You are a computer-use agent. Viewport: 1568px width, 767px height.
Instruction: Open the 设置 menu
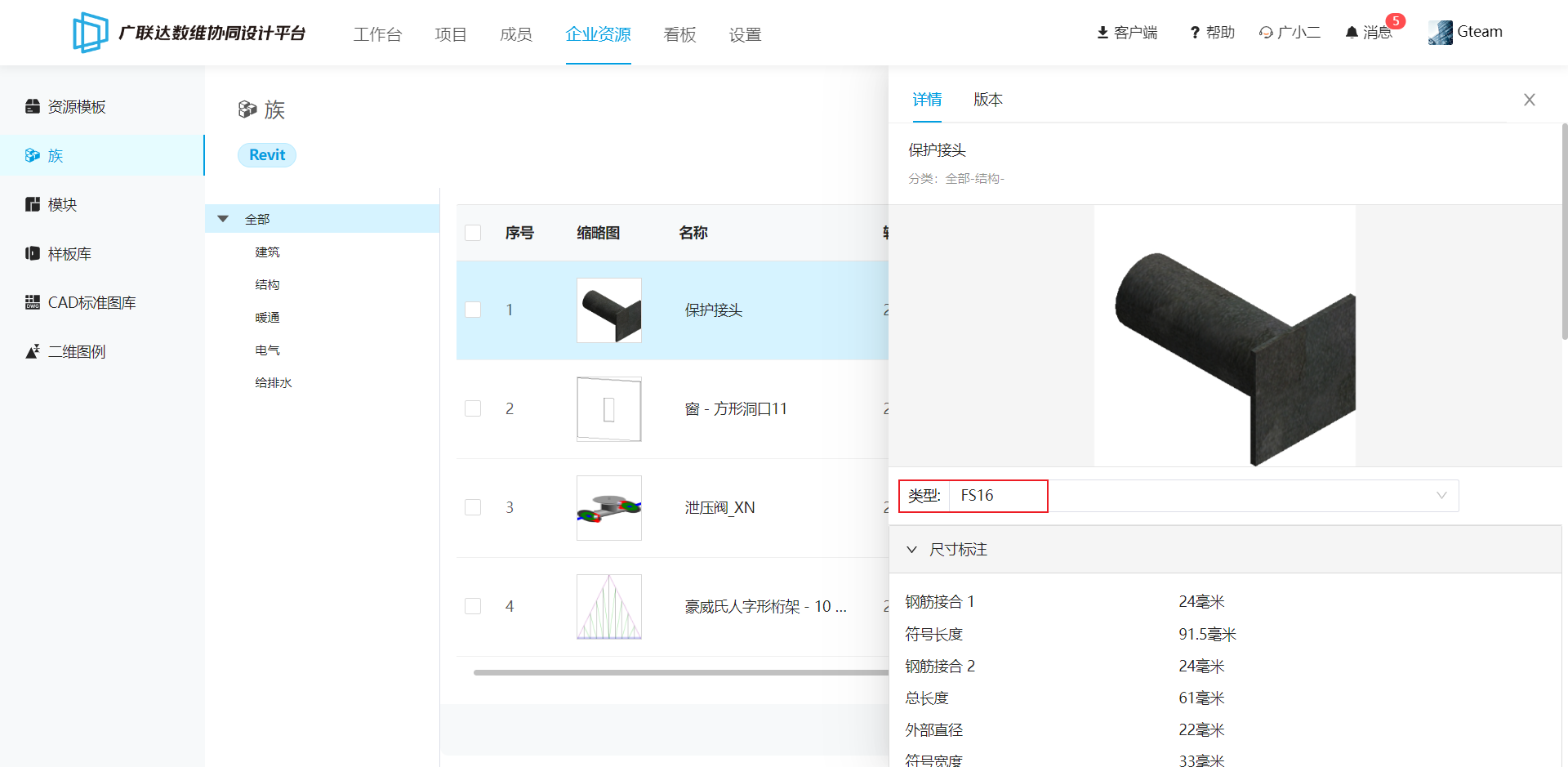[745, 34]
